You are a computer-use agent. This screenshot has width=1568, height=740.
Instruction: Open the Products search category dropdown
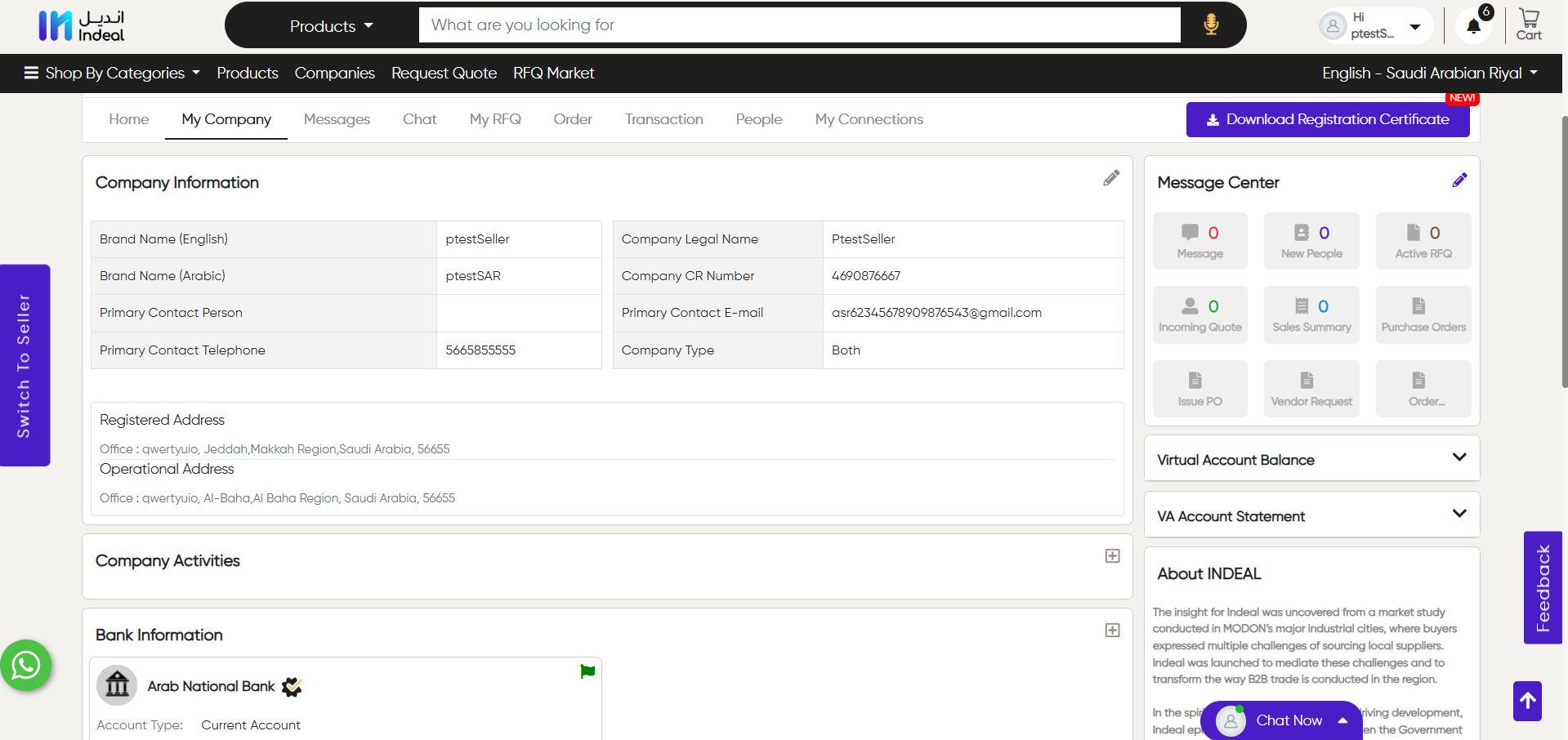331,26
